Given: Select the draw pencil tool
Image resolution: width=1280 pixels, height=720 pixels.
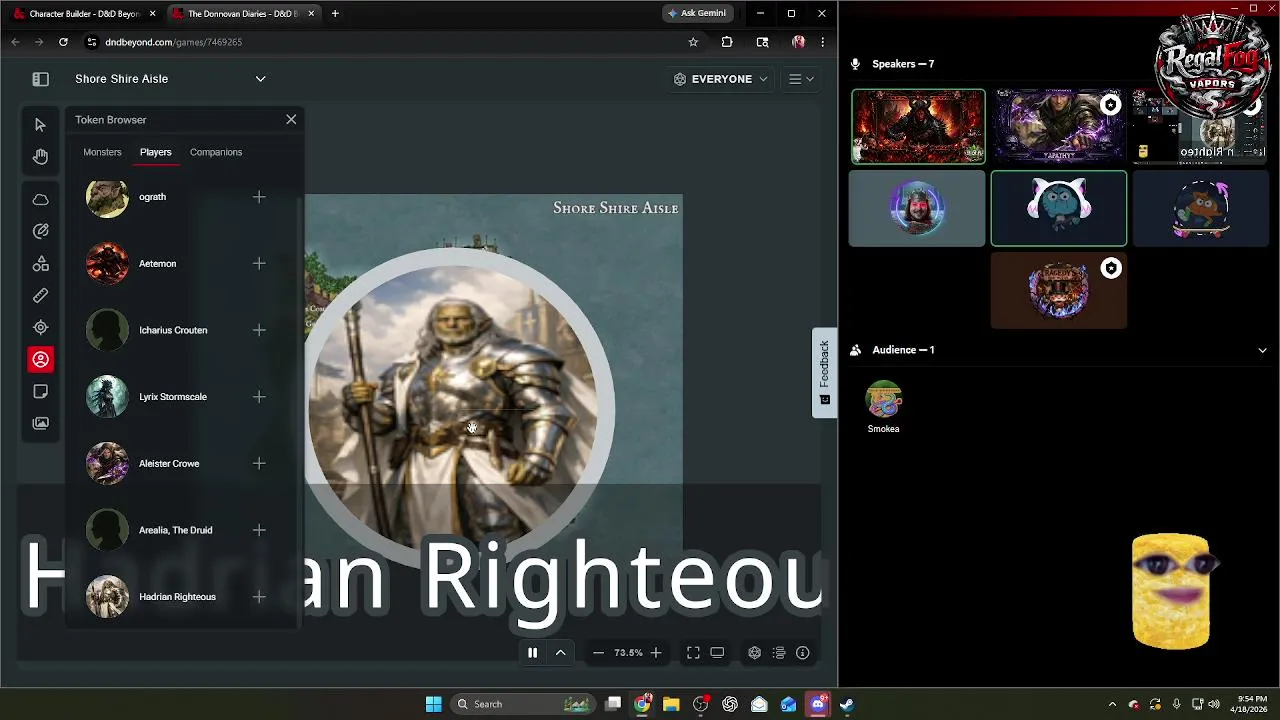Looking at the screenshot, I should [40, 231].
